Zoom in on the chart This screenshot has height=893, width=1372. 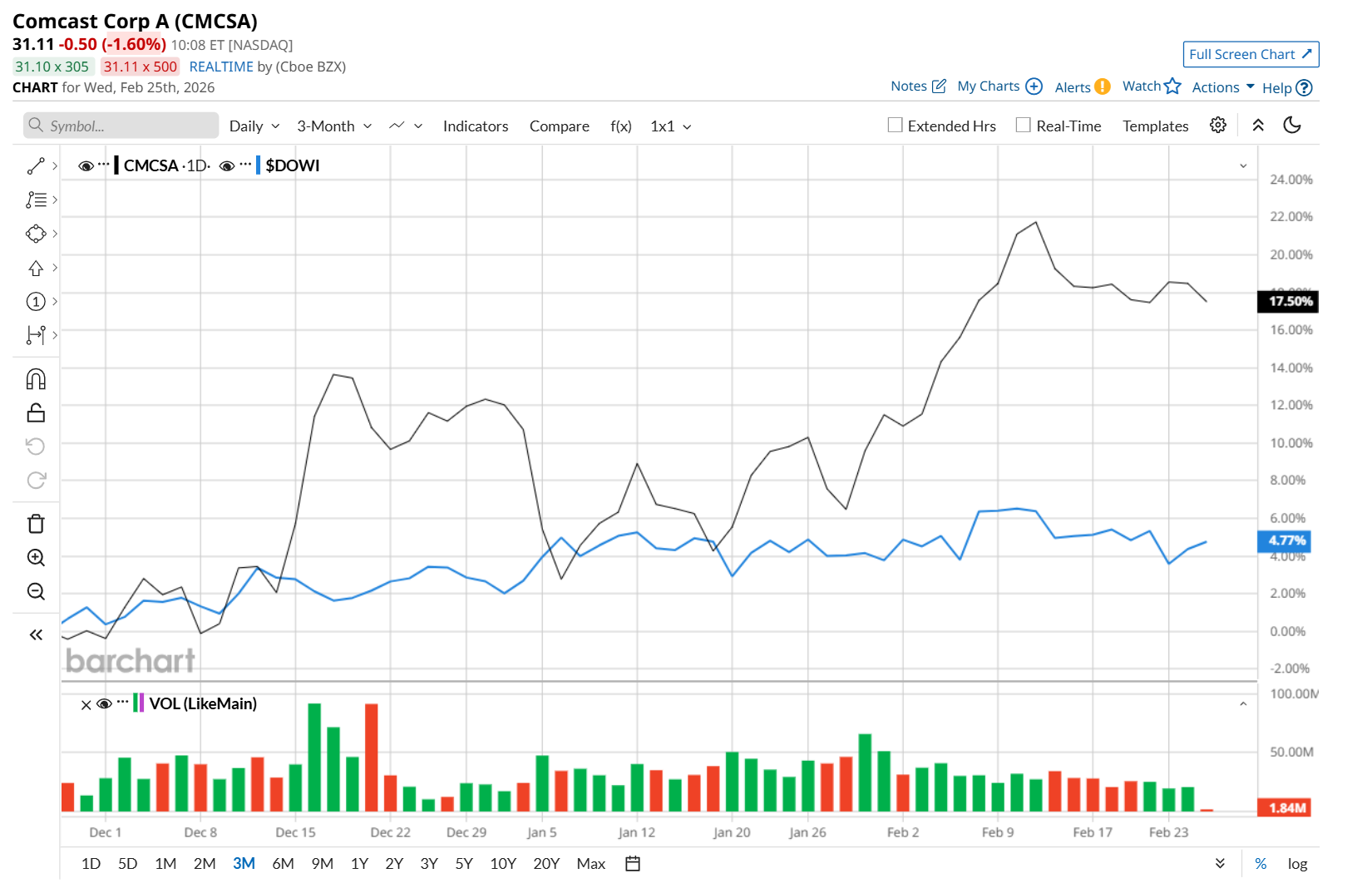click(x=36, y=558)
